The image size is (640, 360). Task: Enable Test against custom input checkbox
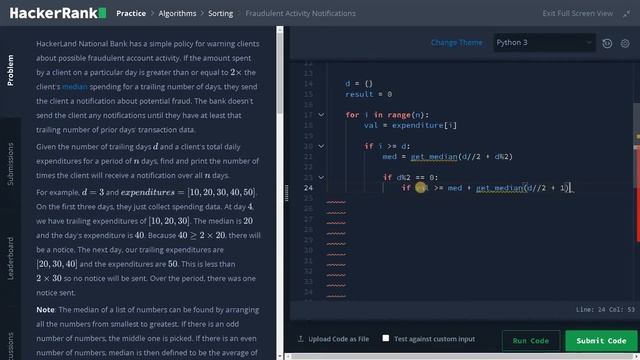(386, 338)
